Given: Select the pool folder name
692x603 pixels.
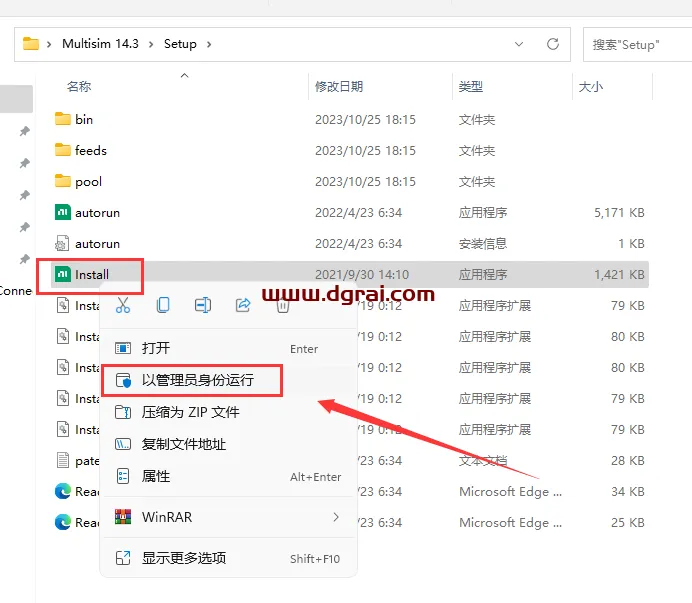Looking at the screenshot, I should [x=88, y=182].
